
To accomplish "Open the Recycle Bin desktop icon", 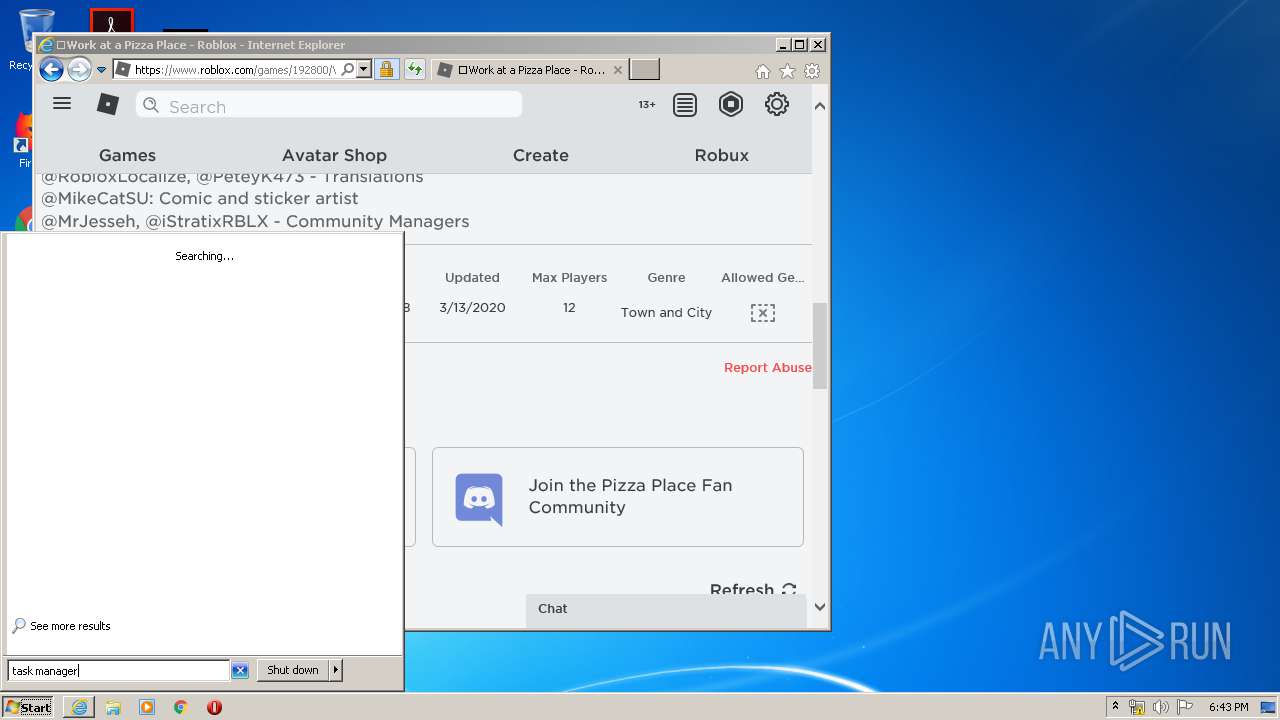I will coord(37,30).
